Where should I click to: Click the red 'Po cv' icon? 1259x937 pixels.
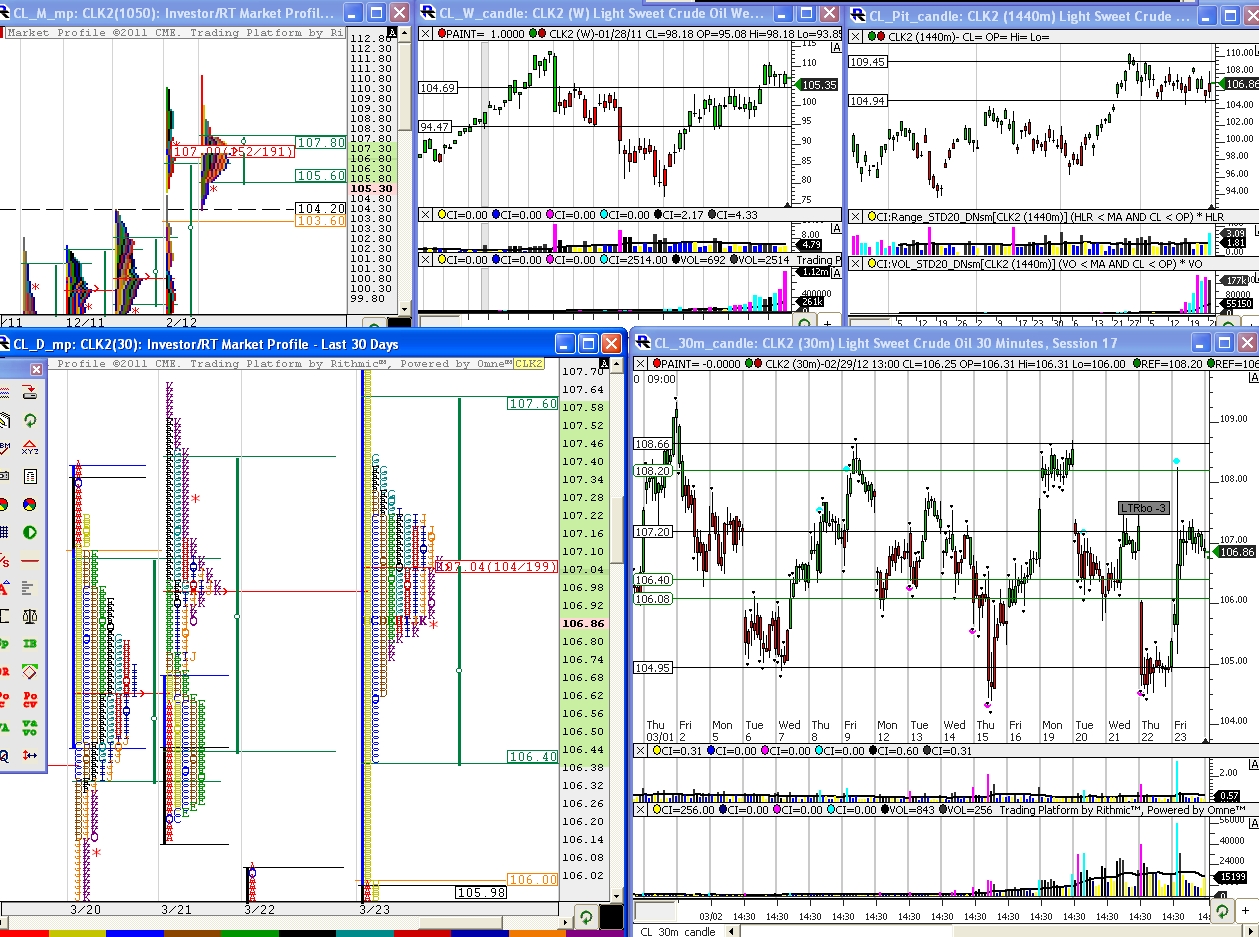30,700
